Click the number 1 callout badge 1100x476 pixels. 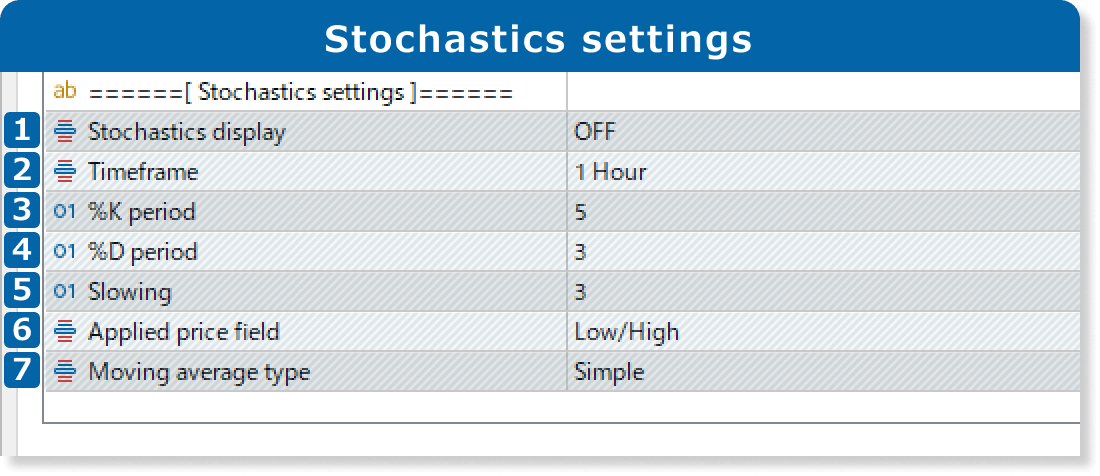click(23, 131)
